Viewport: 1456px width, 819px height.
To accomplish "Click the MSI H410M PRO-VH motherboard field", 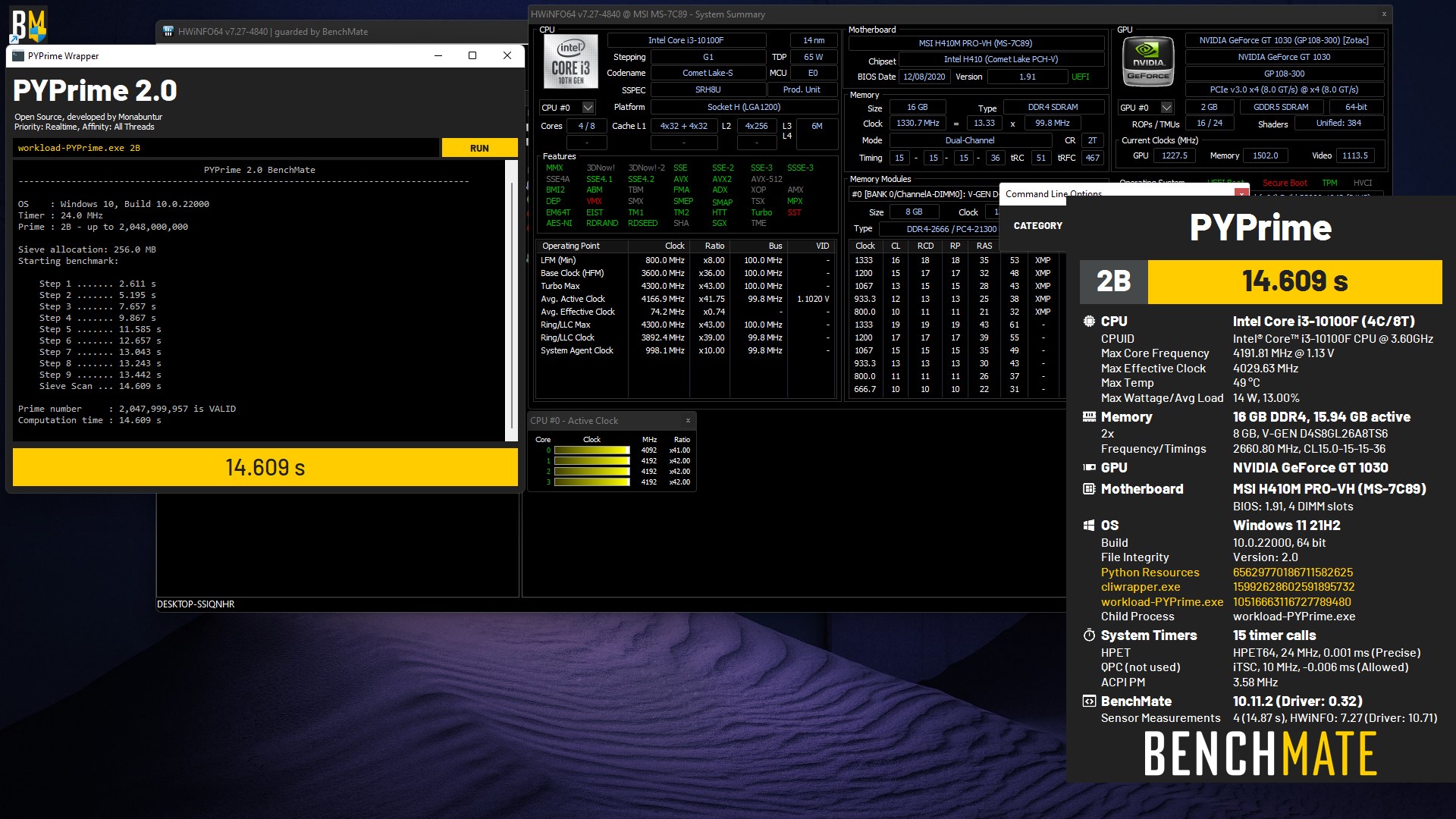I will click(x=975, y=43).
